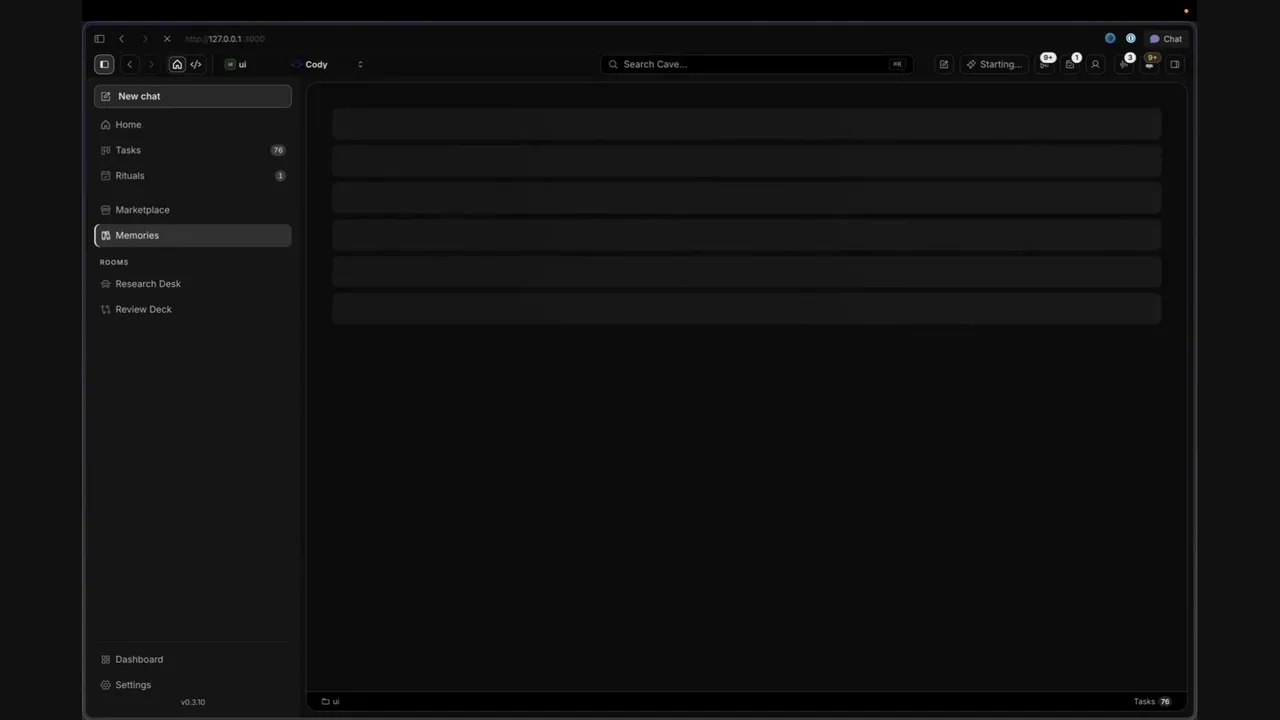1280x720 pixels.
Task: Open Home in the sidebar
Action: click(x=193, y=125)
